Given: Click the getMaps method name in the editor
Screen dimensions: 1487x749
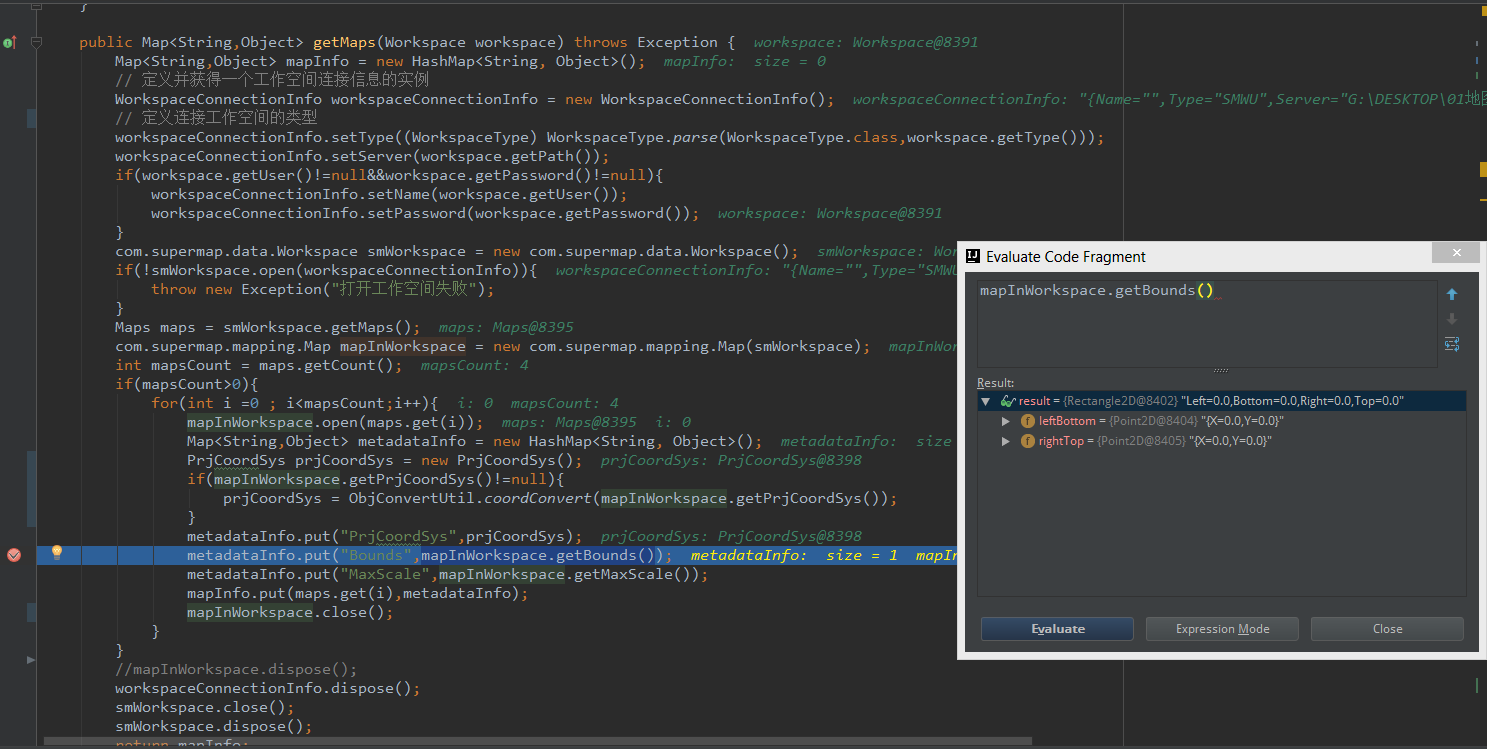Looking at the screenshot, I should click(344, 42).
